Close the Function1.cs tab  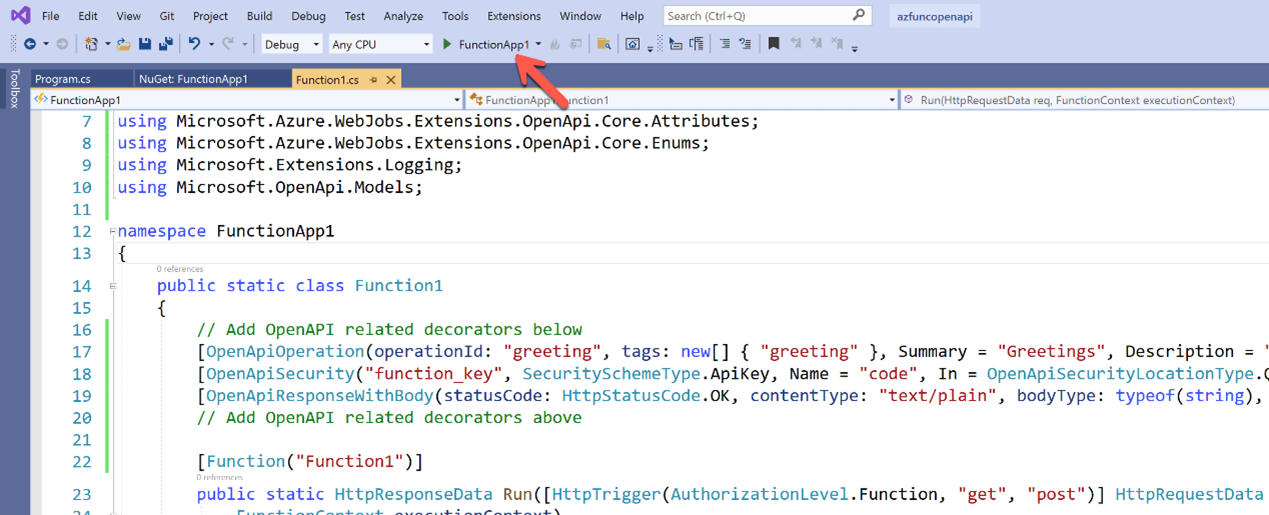[391, 79]
